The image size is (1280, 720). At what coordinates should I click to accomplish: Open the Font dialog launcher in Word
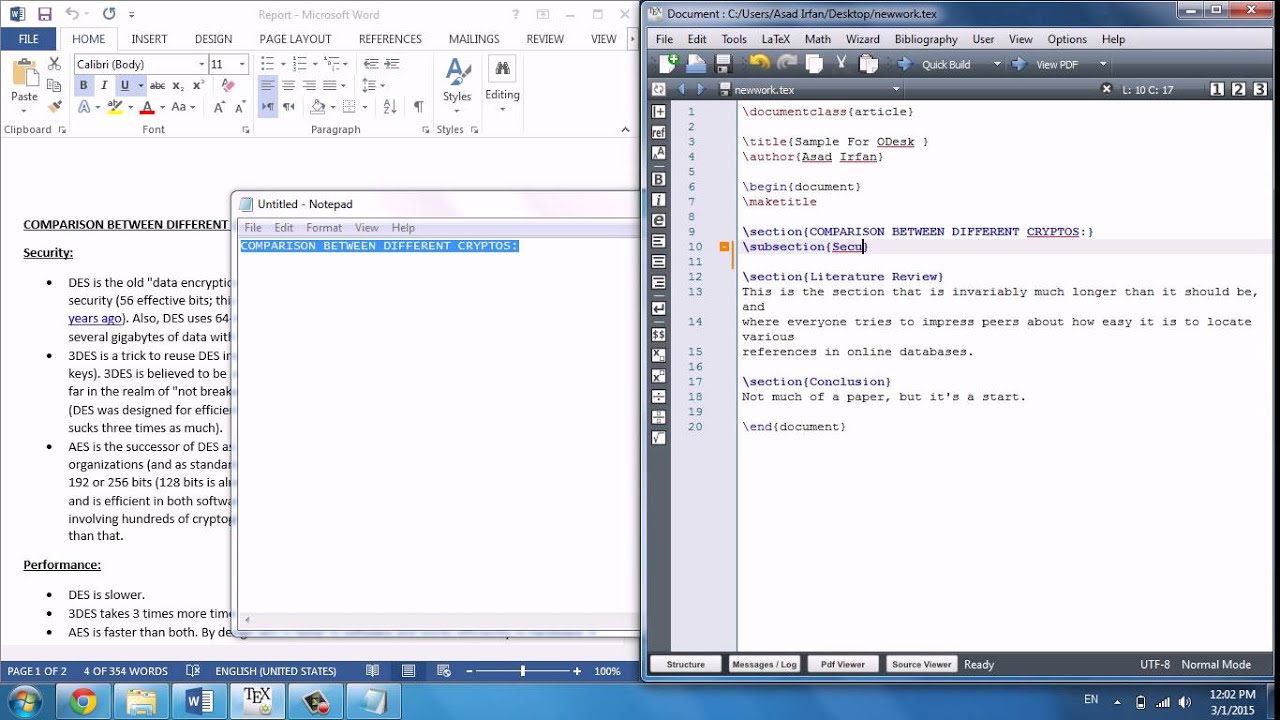(246, 130)
